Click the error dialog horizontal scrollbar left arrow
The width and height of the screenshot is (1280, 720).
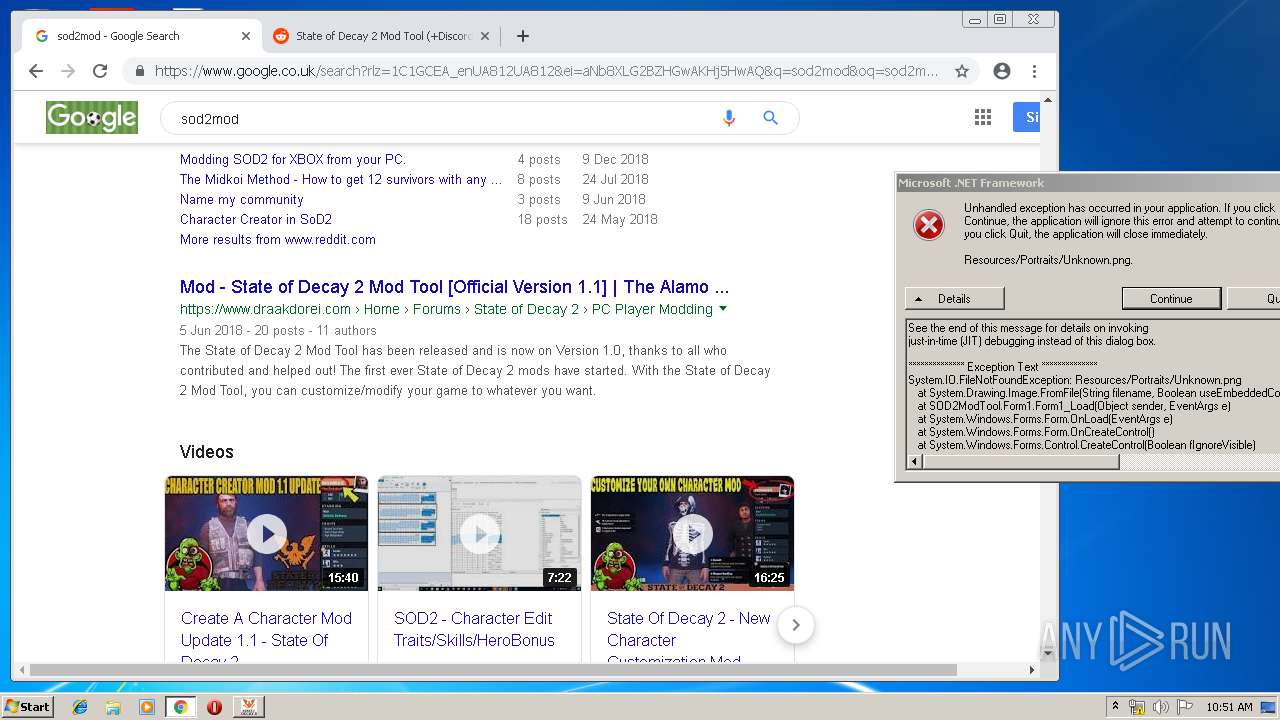tap(914, 461)
